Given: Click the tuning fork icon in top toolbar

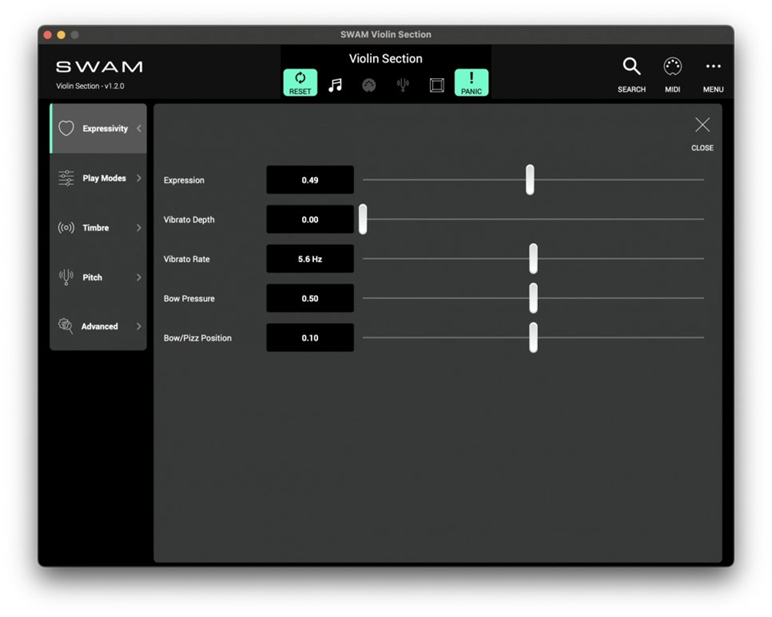Looking at the screenshot, I should 403,85.
